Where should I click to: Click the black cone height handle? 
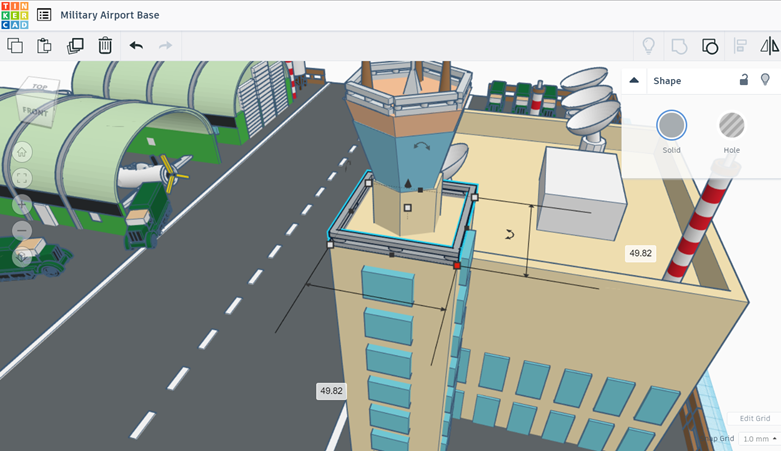click(408, 183)
